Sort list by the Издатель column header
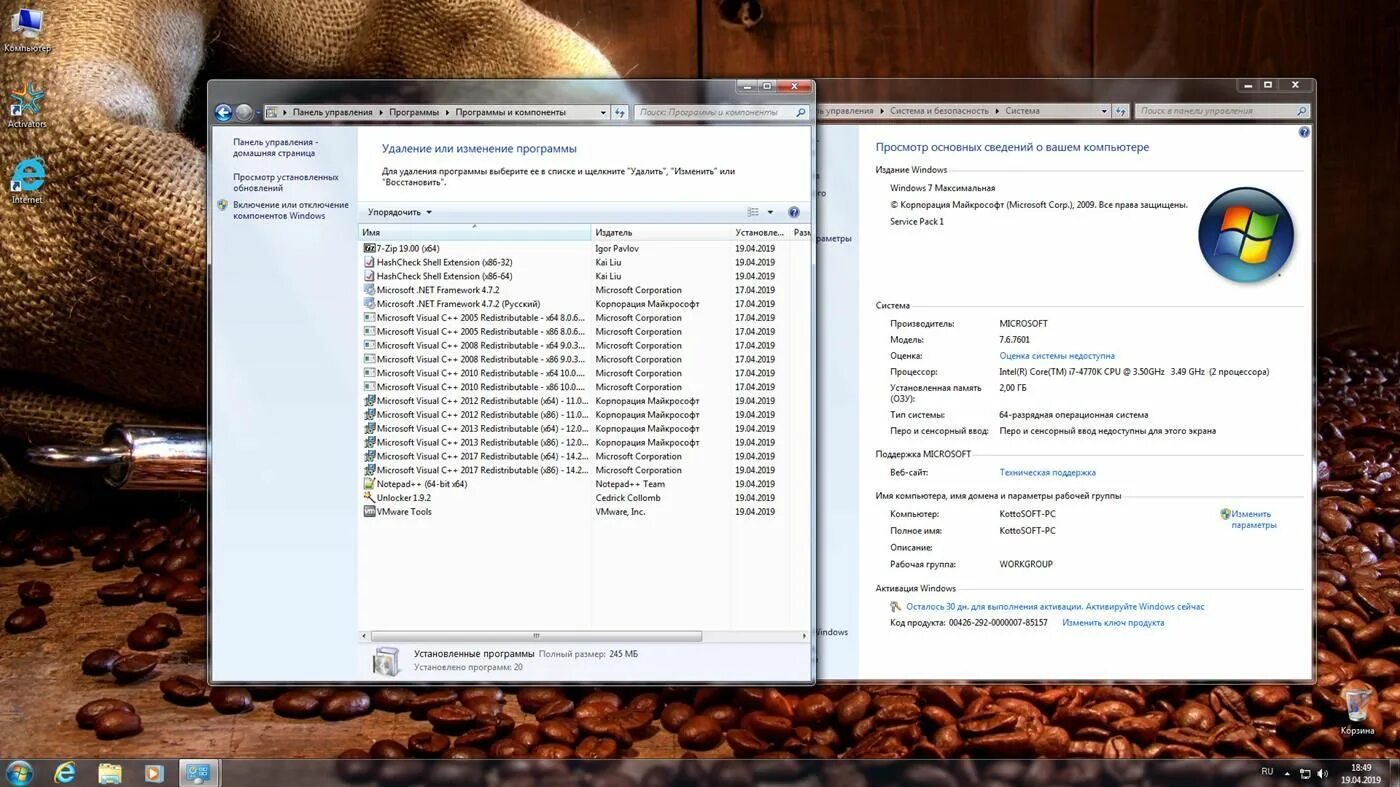Image resolution: width=1400 pixels, height=787 pixels. 661,232
